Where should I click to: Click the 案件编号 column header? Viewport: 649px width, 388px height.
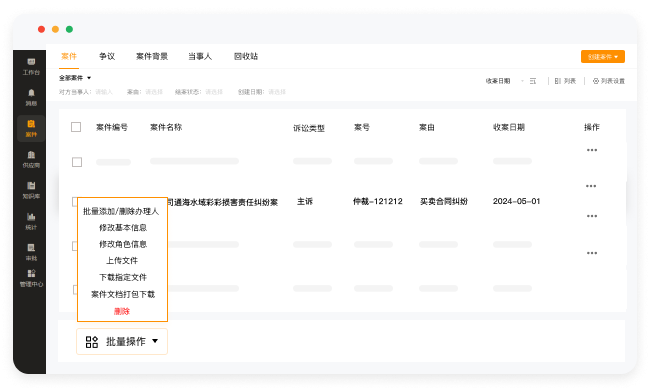click(112, 128)
